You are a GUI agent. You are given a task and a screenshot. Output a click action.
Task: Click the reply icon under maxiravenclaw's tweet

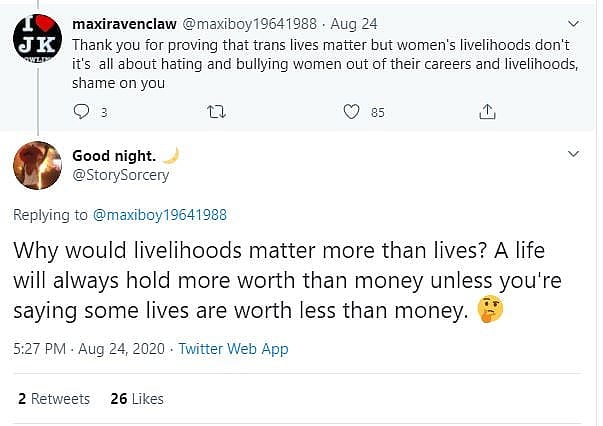(84, 112)
